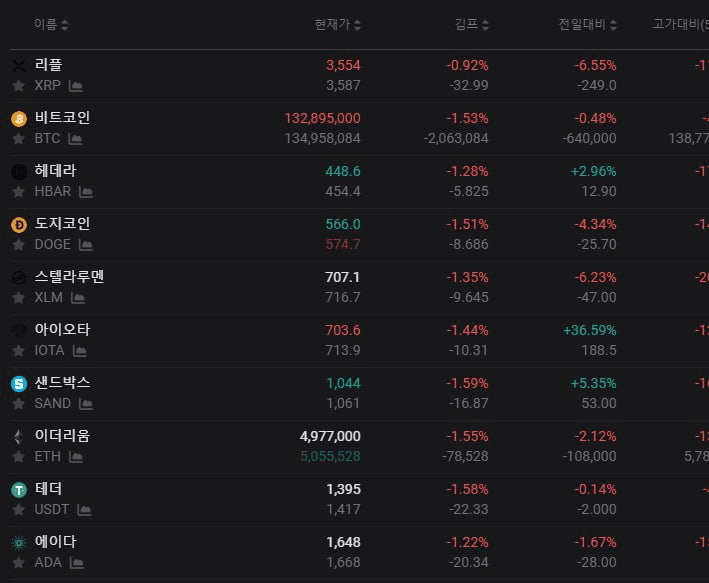Open the 스텔라루멘 coin name

pyautogui.click(x=70, y=276)
